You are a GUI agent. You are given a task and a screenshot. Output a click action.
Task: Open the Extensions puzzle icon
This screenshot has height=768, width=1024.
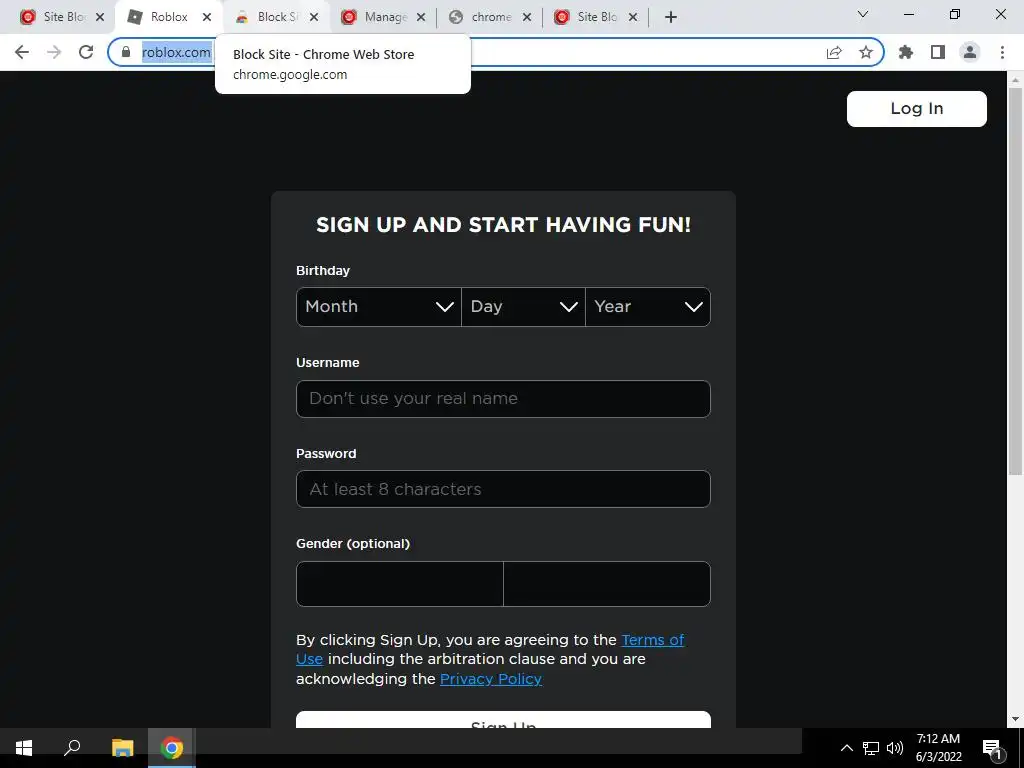(x=906, y=52)
